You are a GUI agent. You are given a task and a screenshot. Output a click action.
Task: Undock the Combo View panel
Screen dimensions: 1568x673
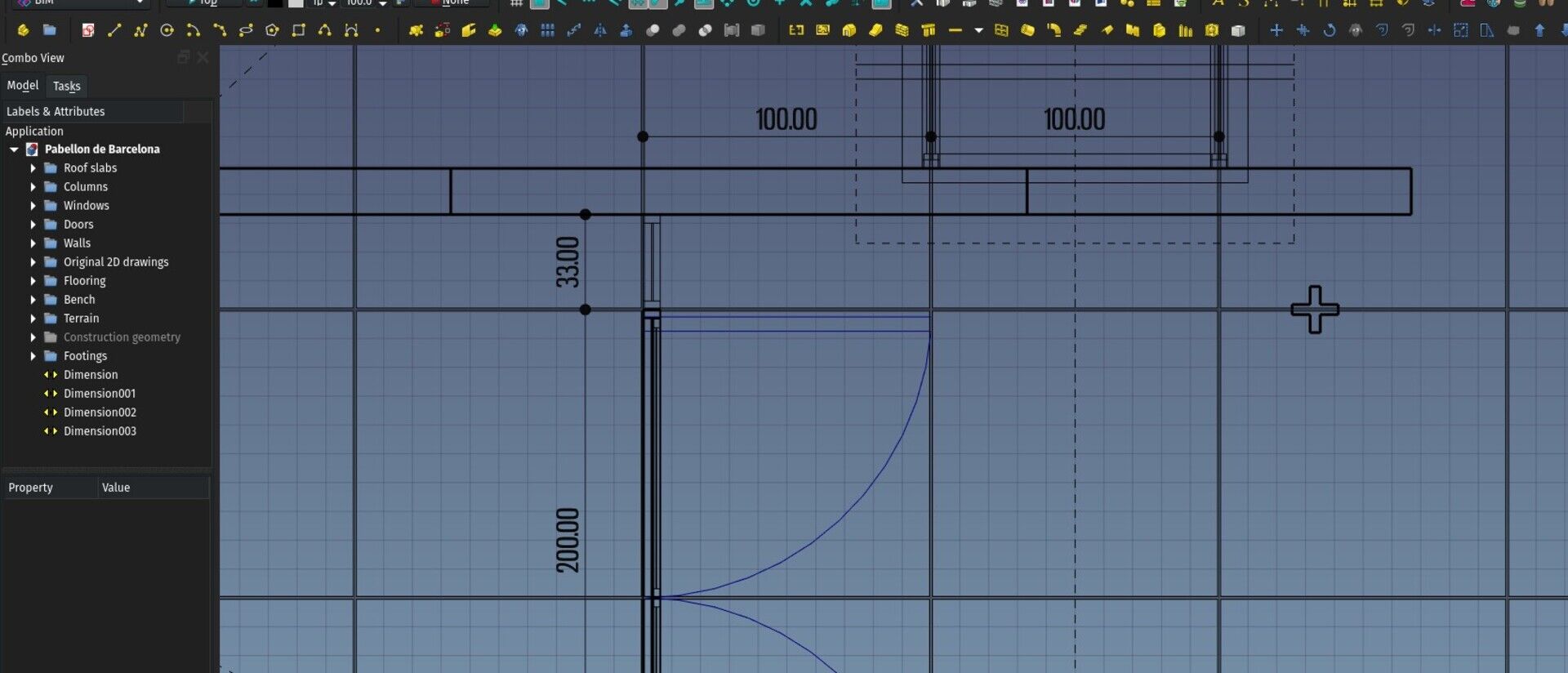coord(184,57)
